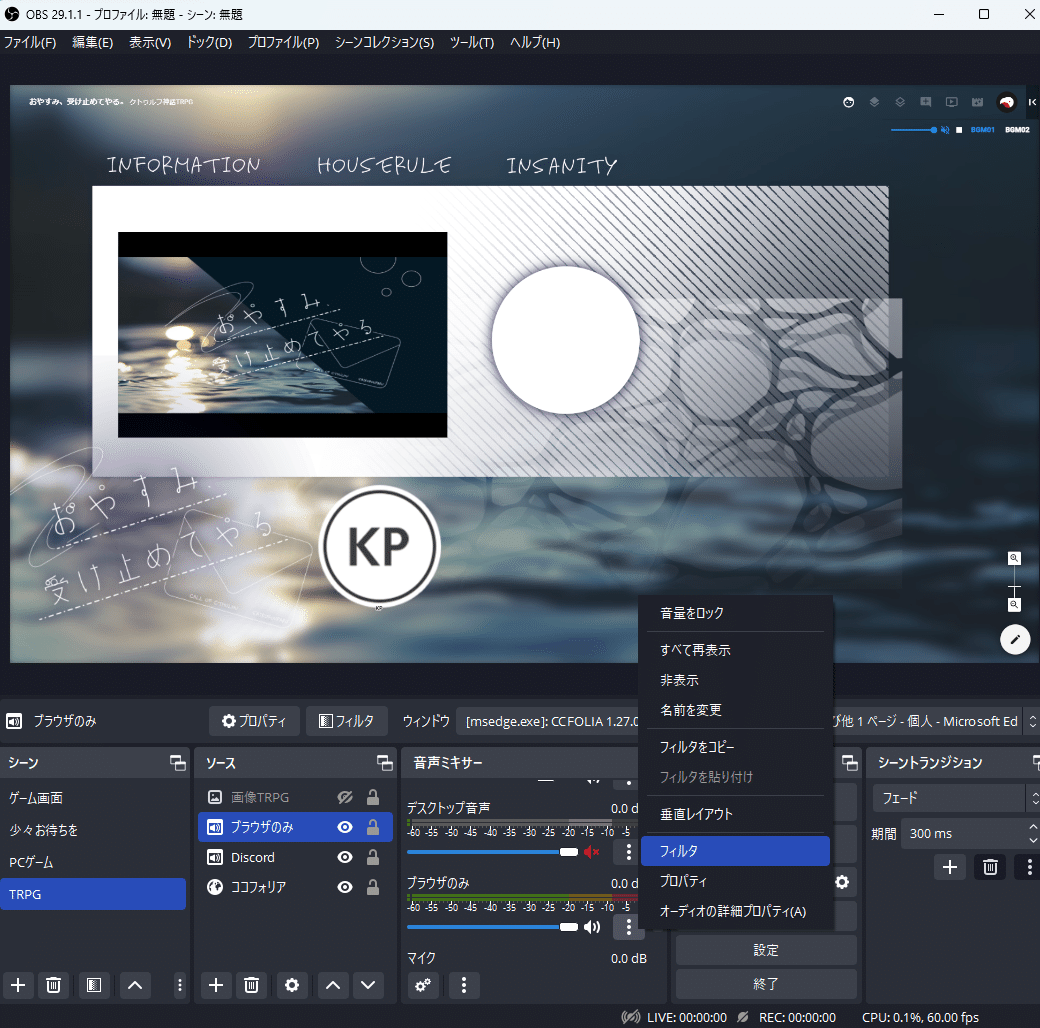Click 終了 button in Controls
Image resolution: width=1040 pixels, height=1028 pixels.
tap(766, 984)
